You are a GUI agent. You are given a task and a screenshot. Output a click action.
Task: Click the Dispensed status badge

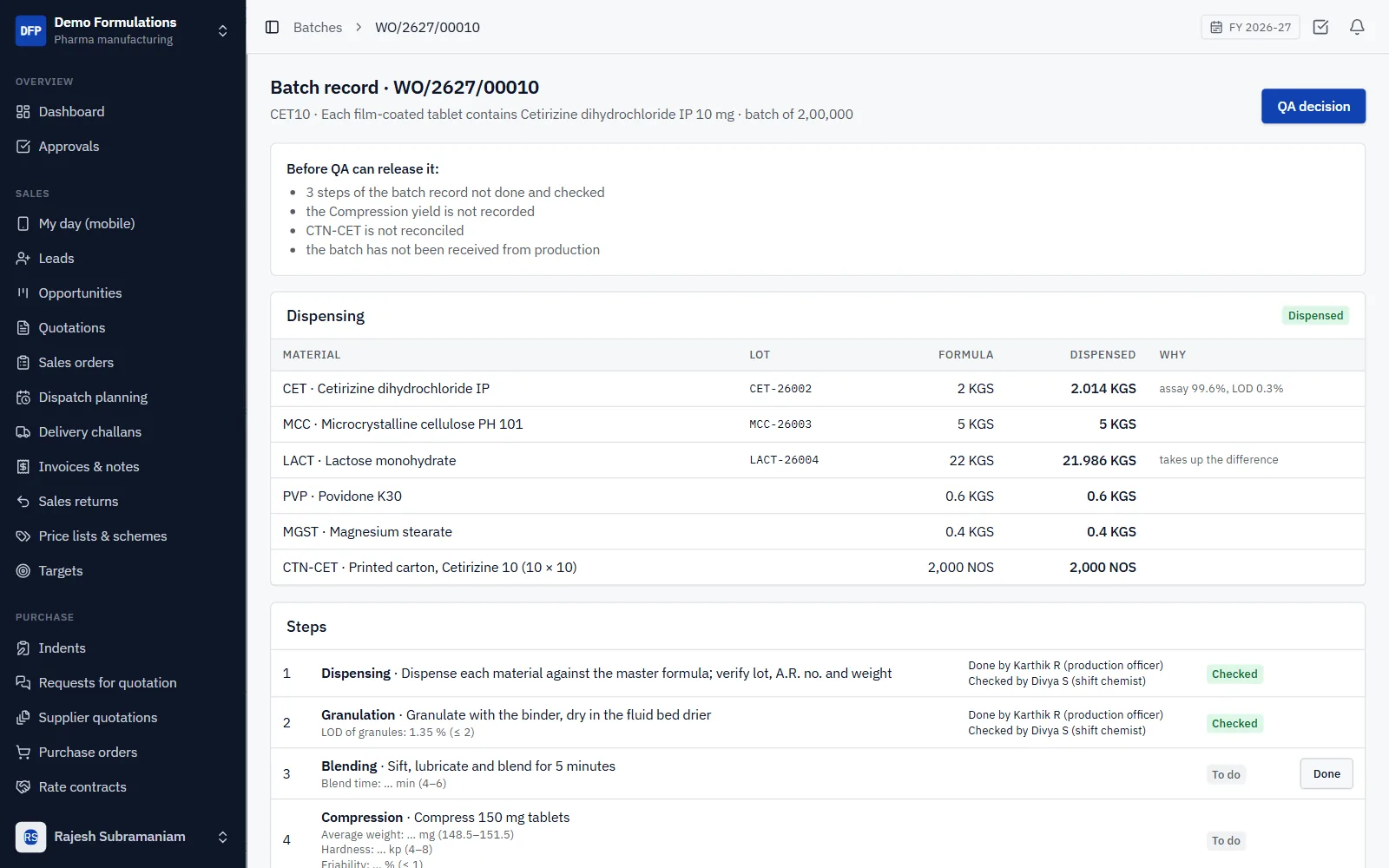(x=1315, y=316)
